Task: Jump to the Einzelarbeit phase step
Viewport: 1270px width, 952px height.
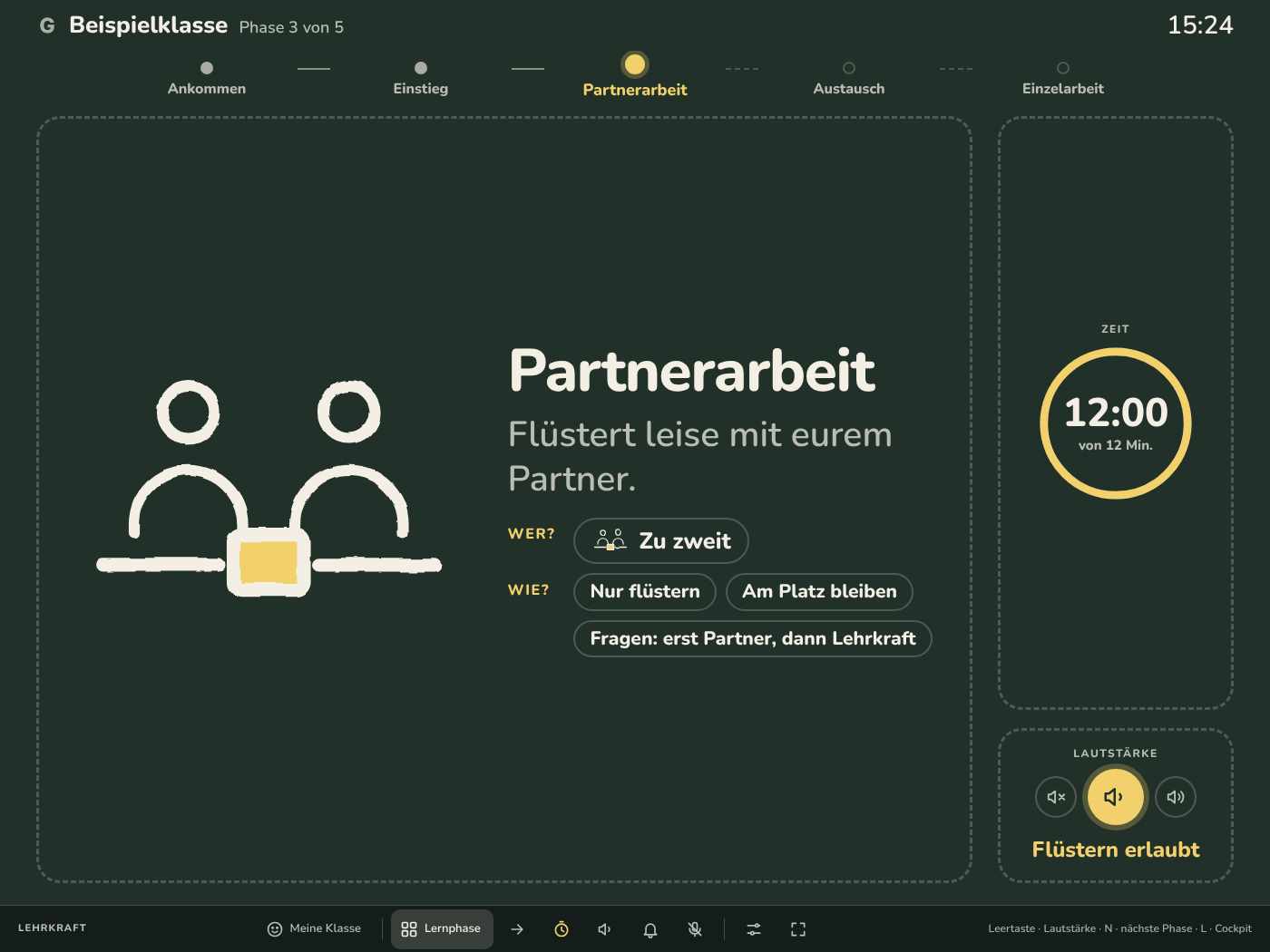Action: [x=1063, y=78]
